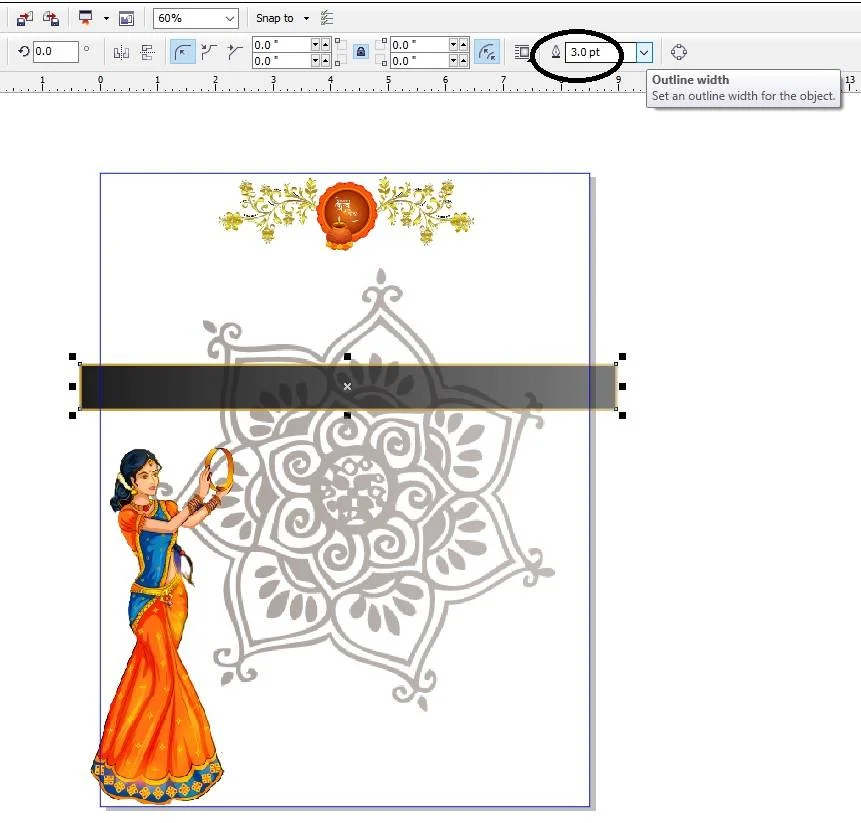Open the arrow next to the application launcher

(106, 18)
